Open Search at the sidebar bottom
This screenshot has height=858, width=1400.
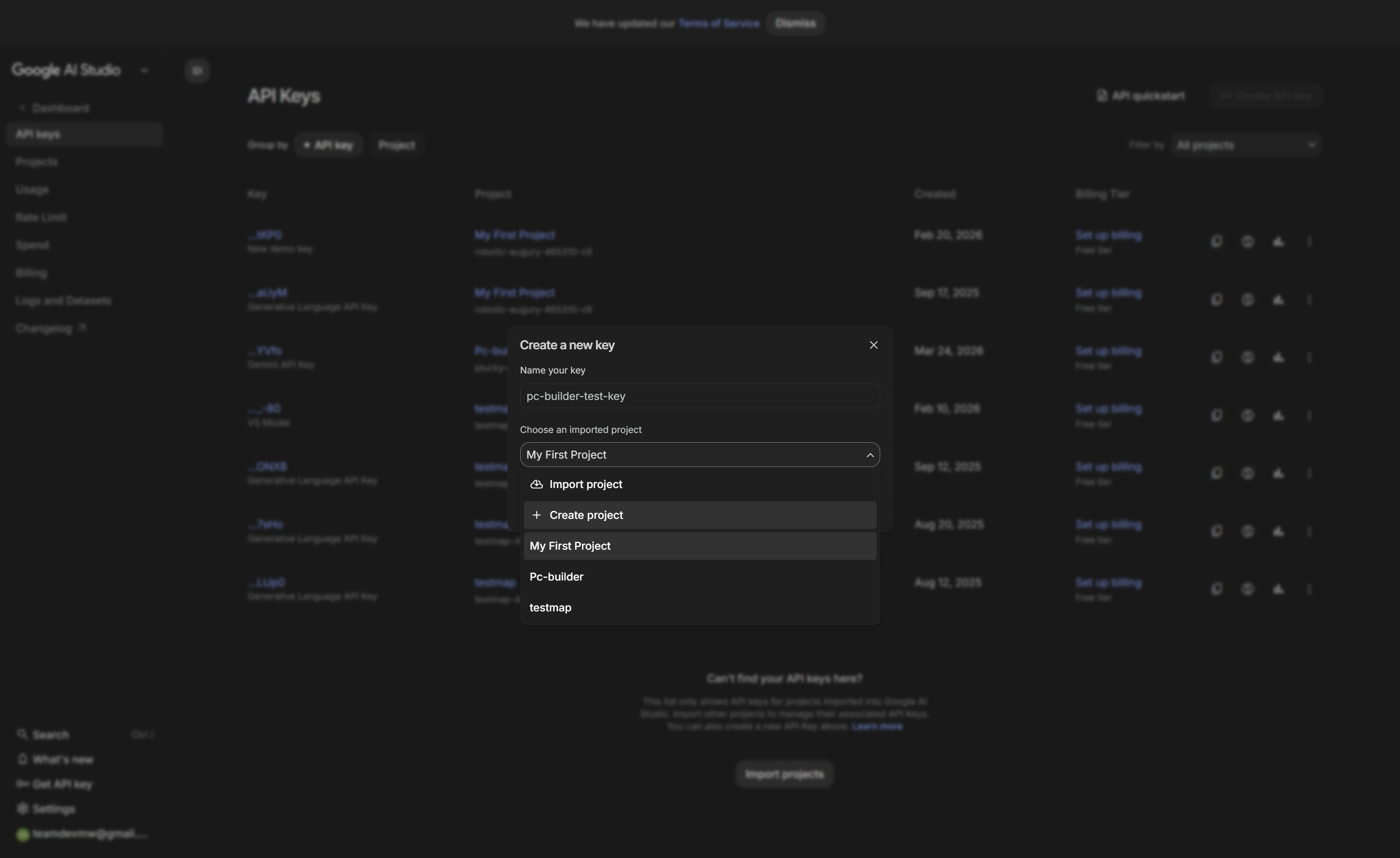click(x=85, y=735)
